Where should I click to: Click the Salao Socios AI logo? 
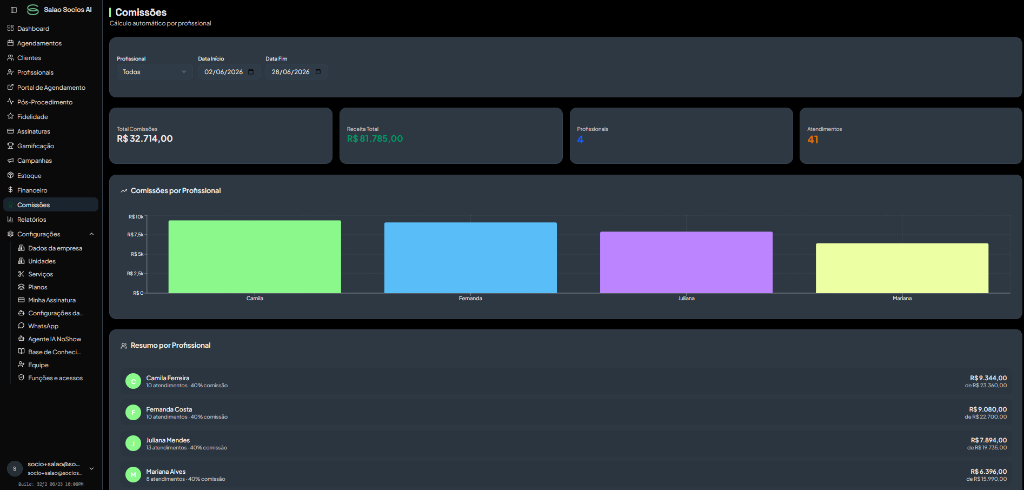point(33,10)
